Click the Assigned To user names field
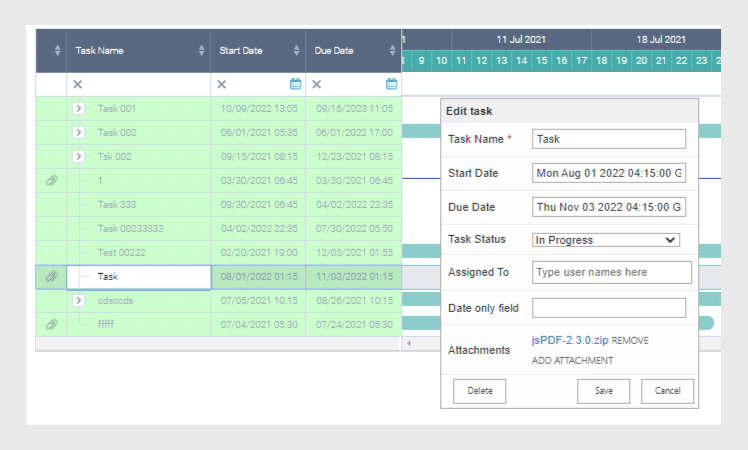The width and height of the screenshot is (748, 450). point(612,272)
